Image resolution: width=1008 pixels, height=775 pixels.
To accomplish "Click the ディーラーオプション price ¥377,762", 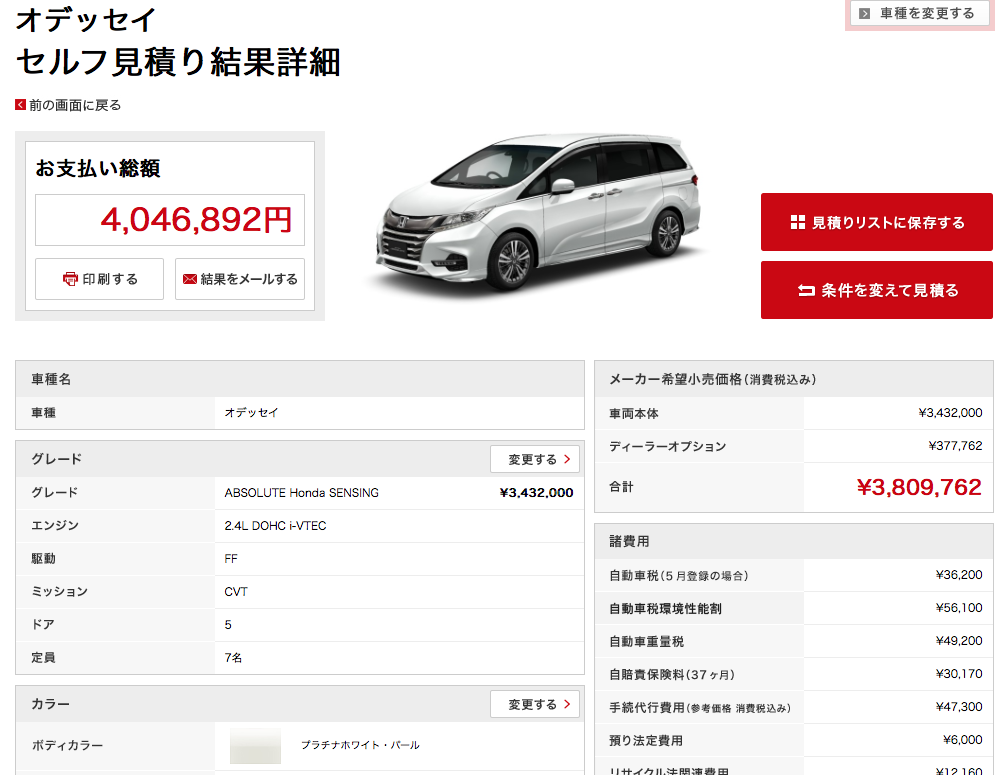I will [x=955, y=446].
